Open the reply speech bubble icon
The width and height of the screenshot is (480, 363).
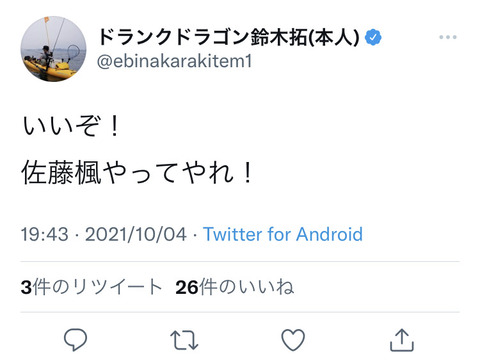pos(75,340)
